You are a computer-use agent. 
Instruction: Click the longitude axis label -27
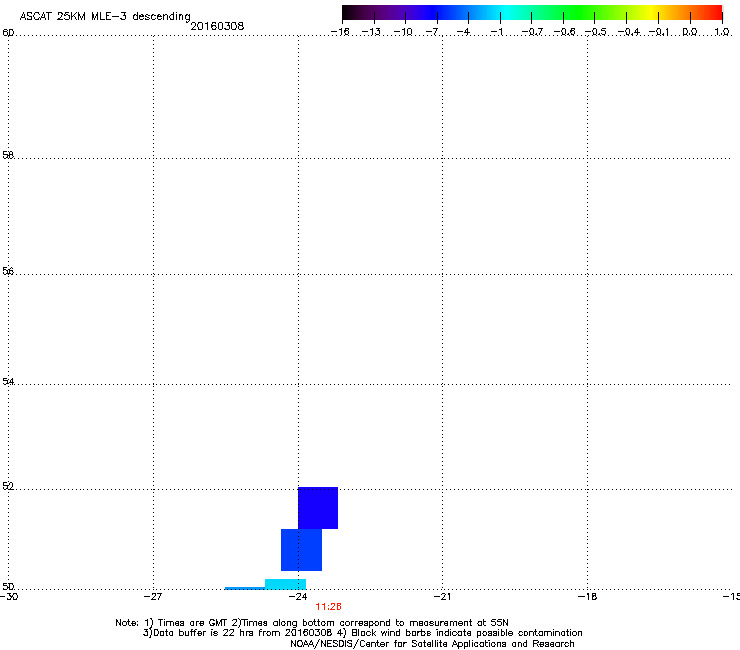tap(153, 597)
